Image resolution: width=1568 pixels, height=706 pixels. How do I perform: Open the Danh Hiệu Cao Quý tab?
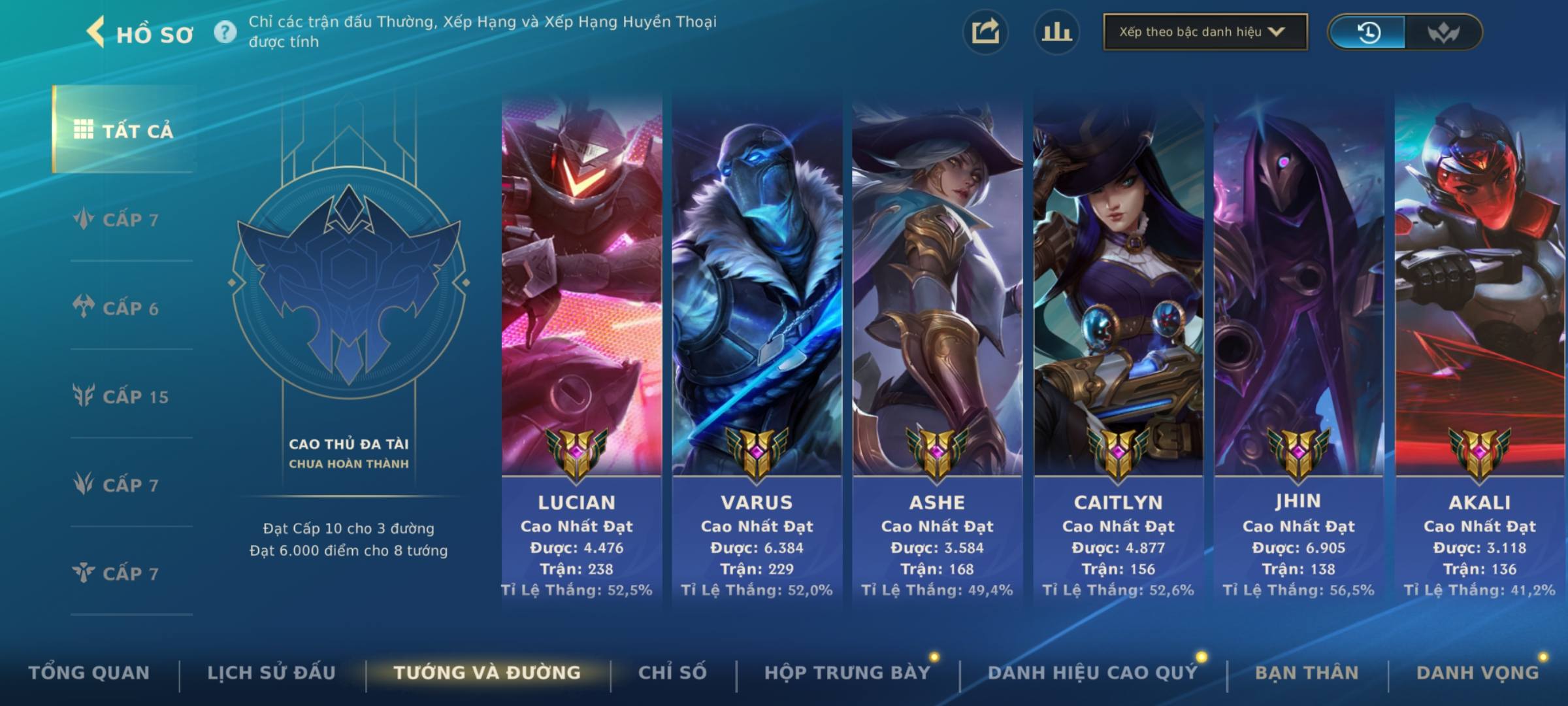tap(1092, 673)
